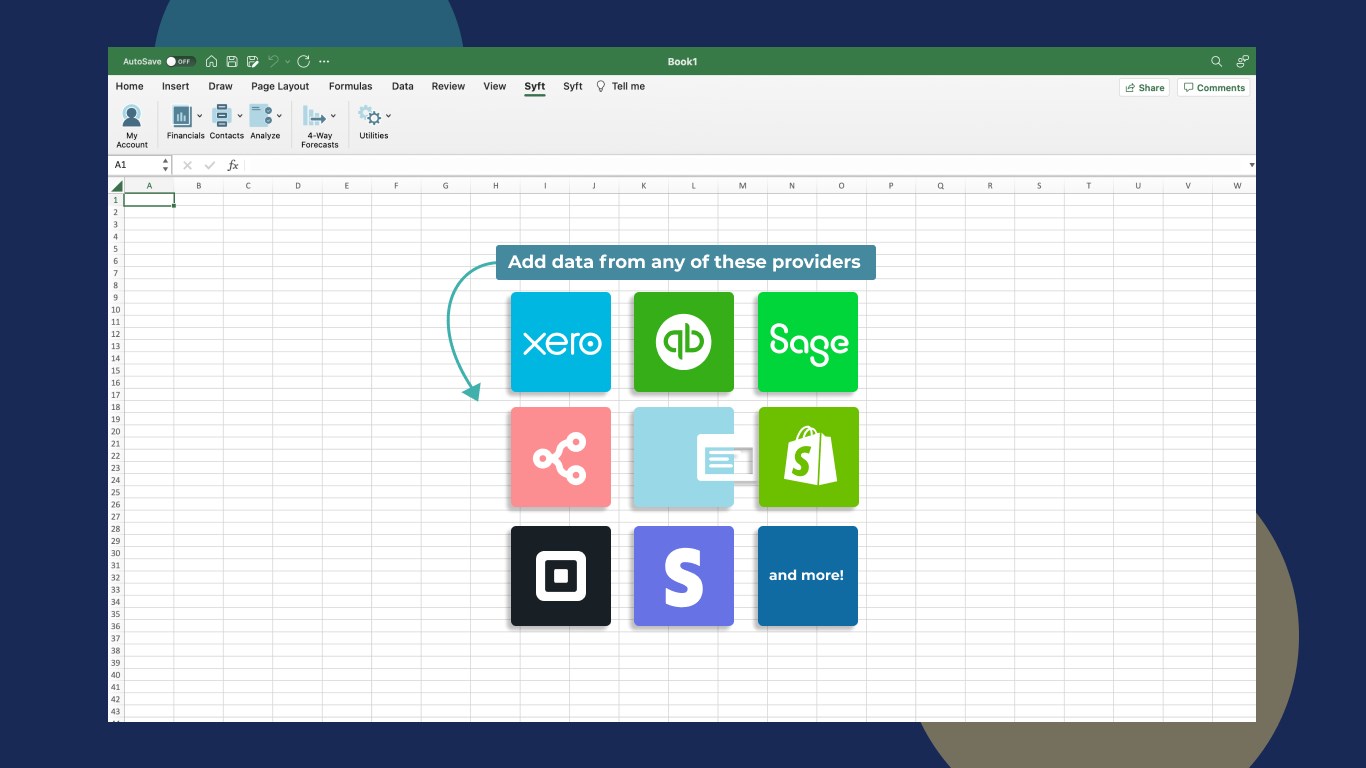Undo the last action
The image size is (1366, 768).
point(273,62)
